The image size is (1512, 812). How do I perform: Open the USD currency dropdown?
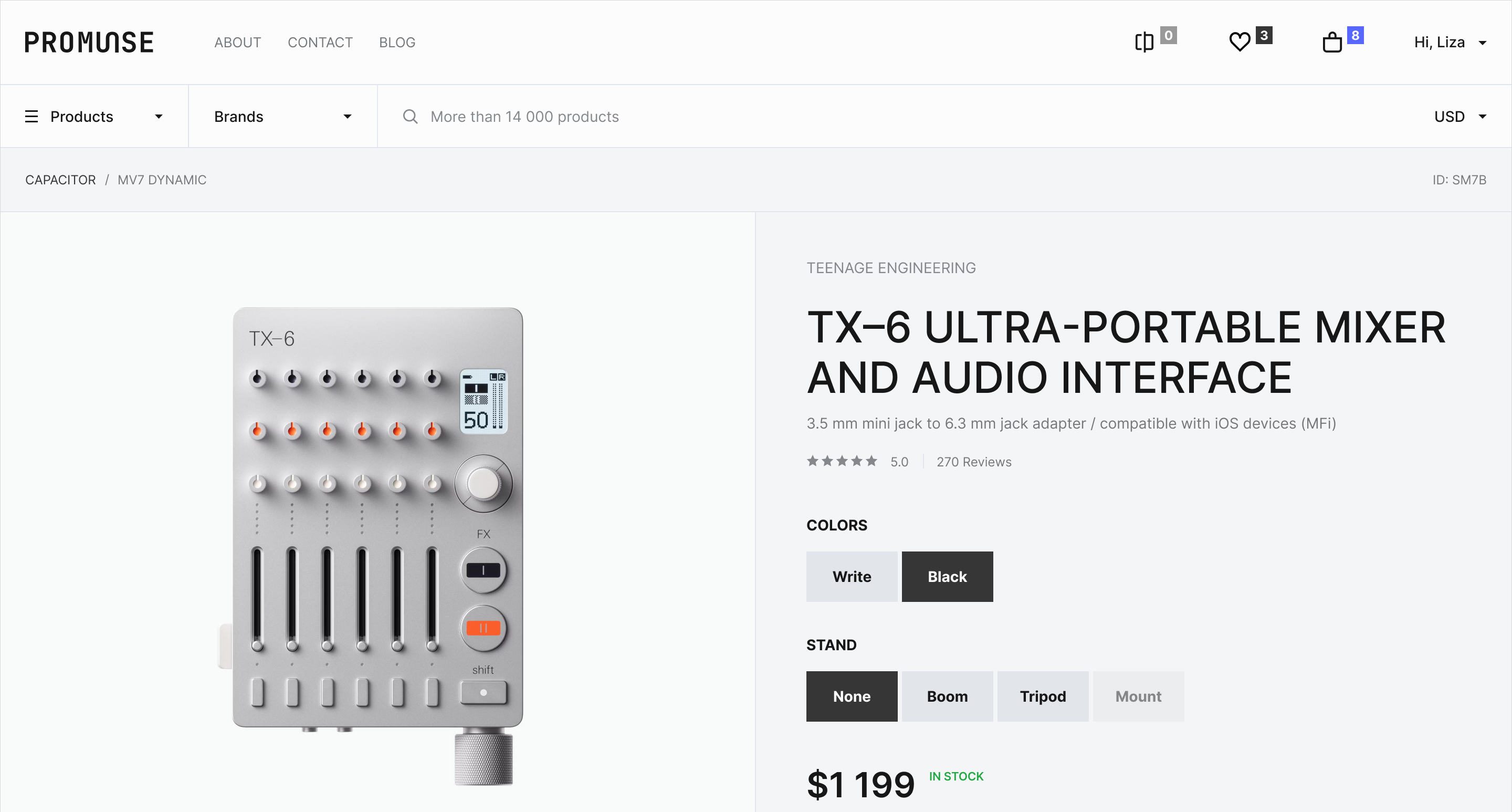(1459, 116)
